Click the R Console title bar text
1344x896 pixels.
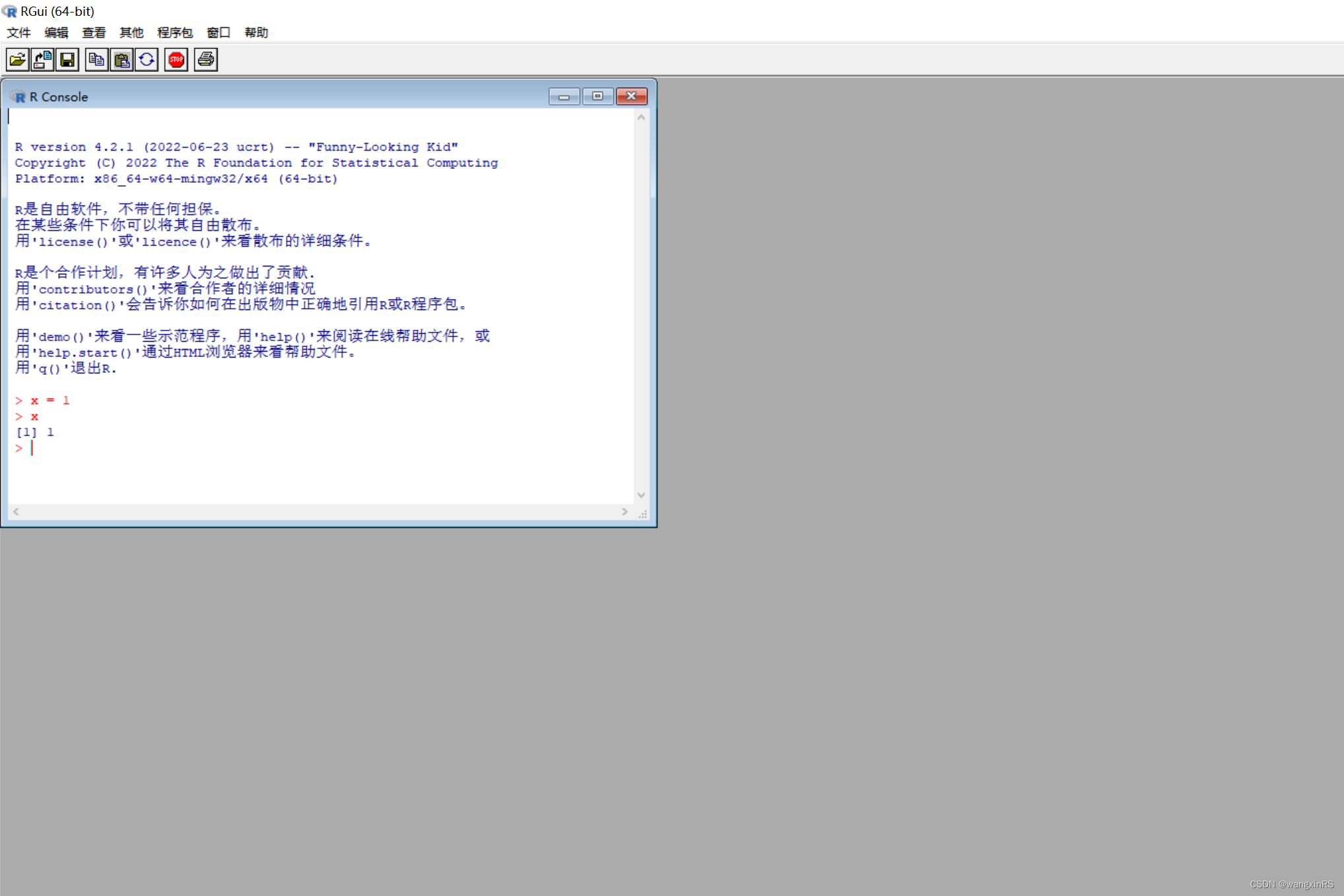pyautogui.click(x=58, y=97)
